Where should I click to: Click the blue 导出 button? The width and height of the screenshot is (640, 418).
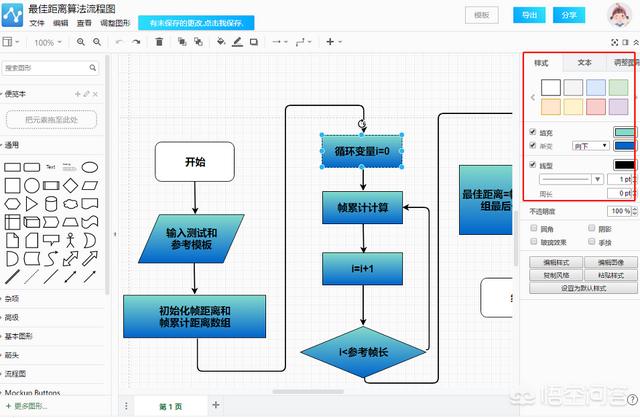(x=529, y=15)
